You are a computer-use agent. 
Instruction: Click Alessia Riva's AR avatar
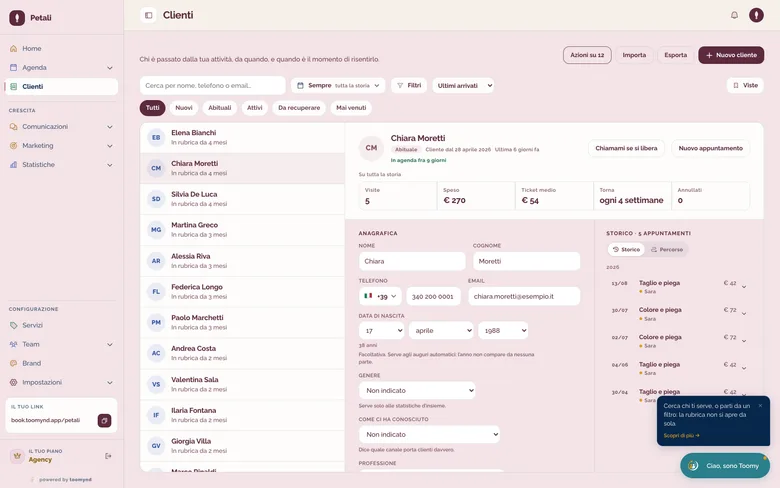coord(156,261)
